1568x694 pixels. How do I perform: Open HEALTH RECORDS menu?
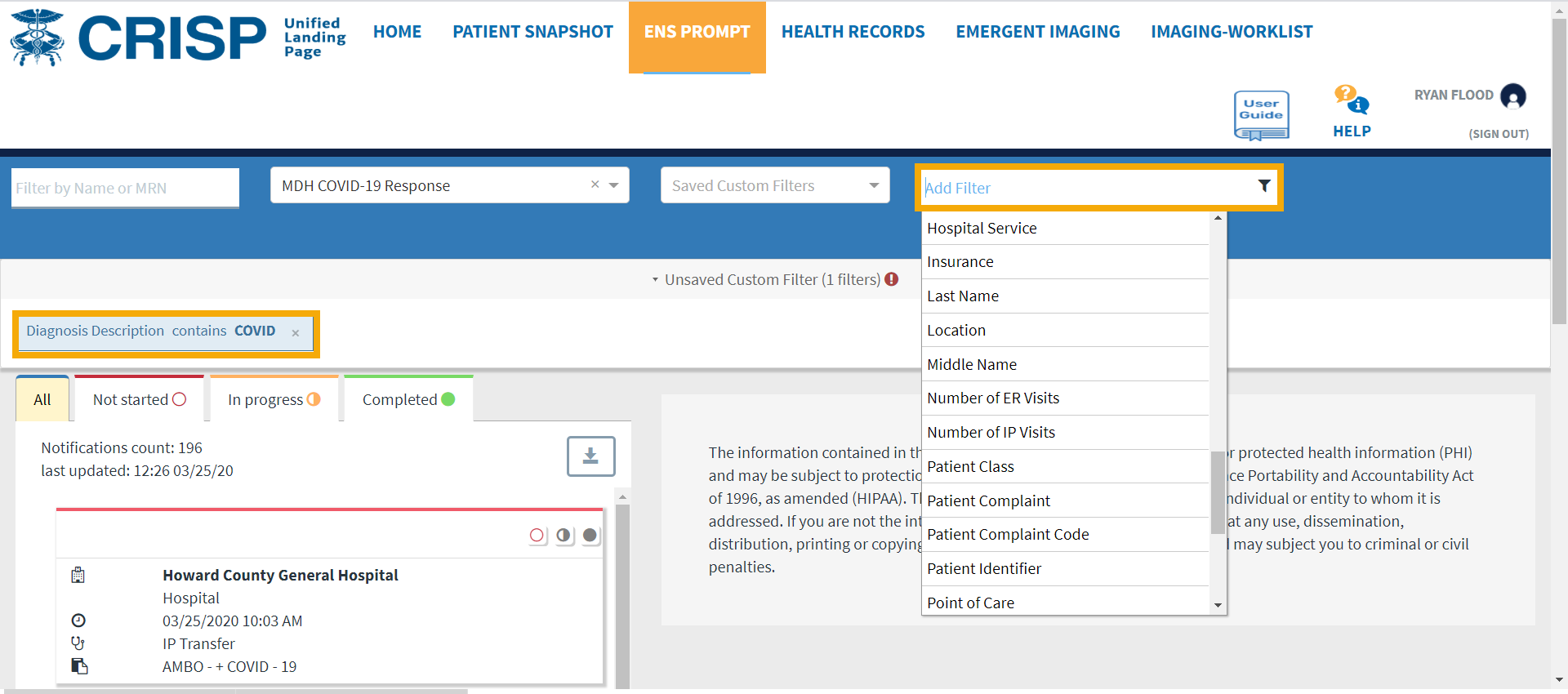[x=853, y=32]
